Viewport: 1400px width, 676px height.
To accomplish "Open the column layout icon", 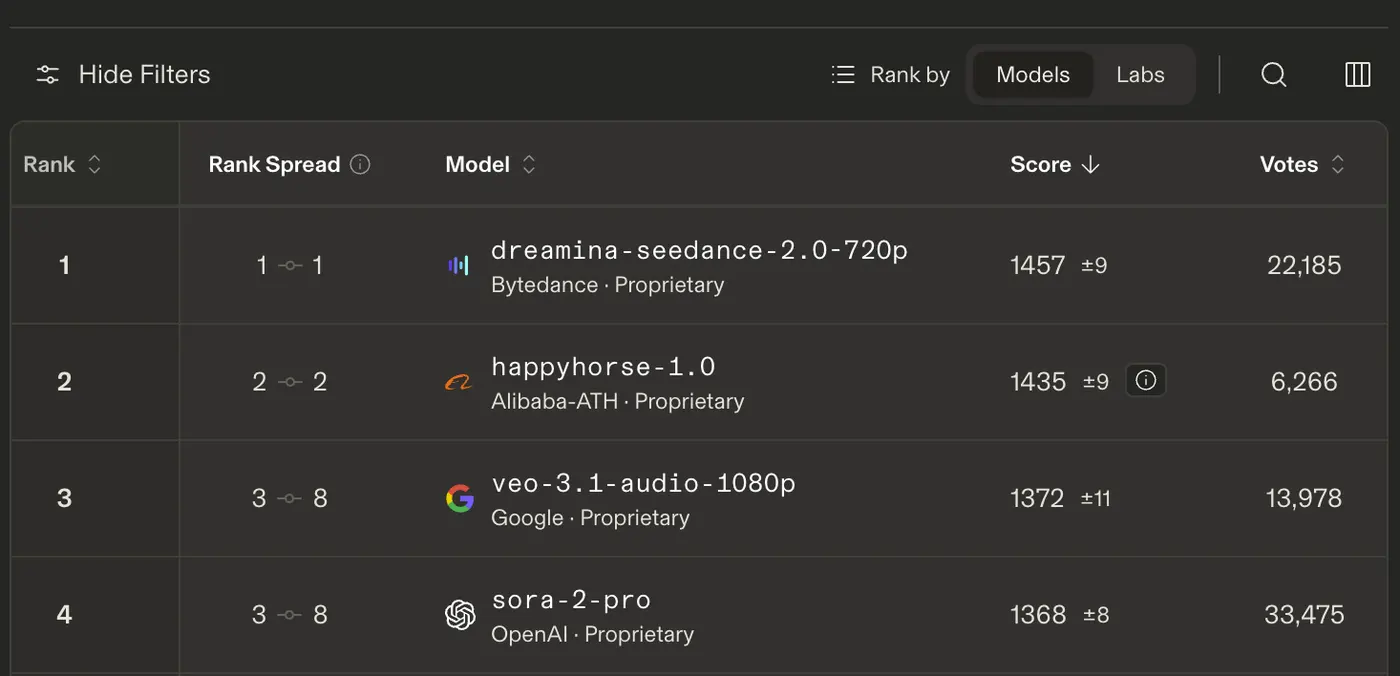I will pyautogui.click(x=1358, y=75).
